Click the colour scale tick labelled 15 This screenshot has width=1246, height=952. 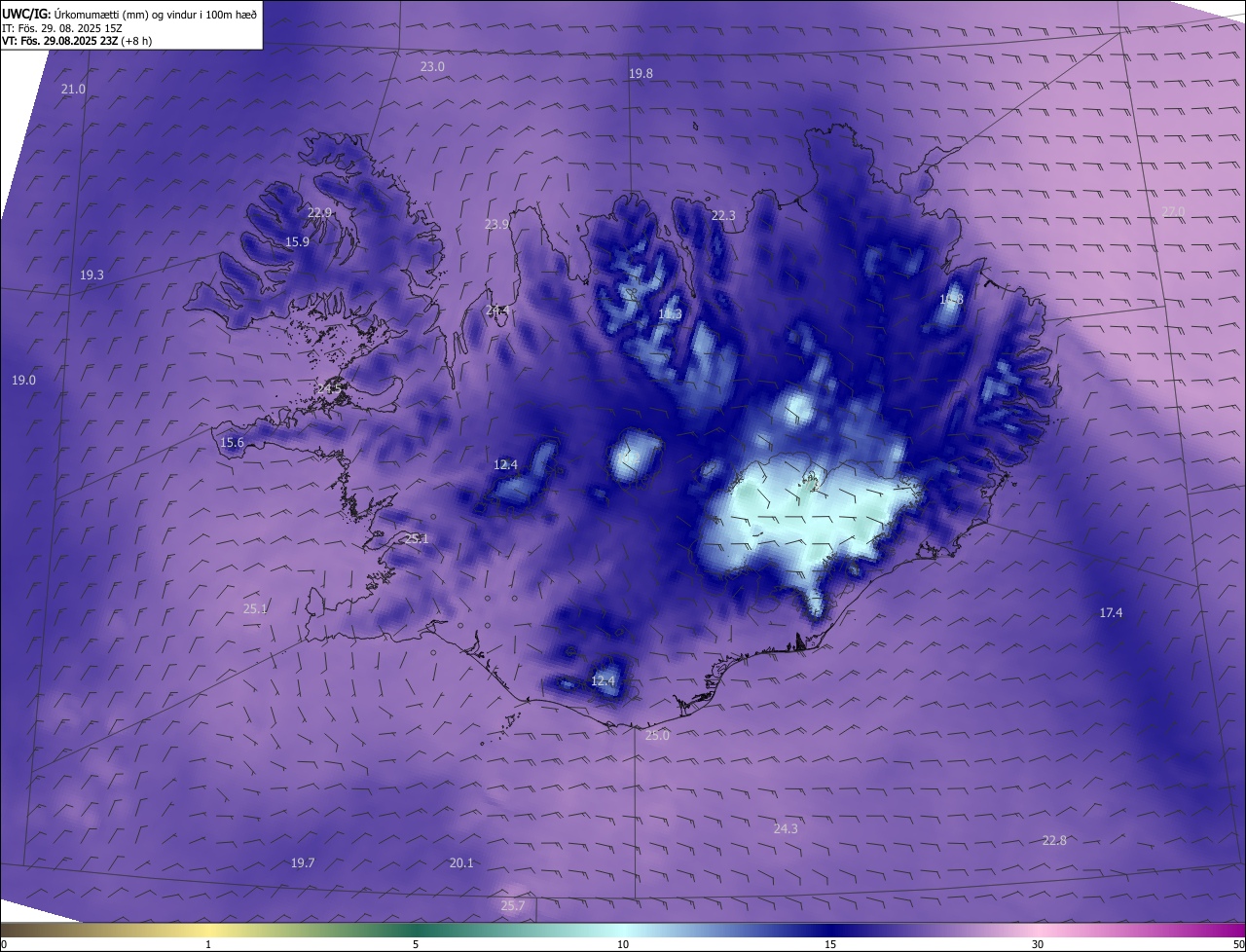click(x=830, y=945)
